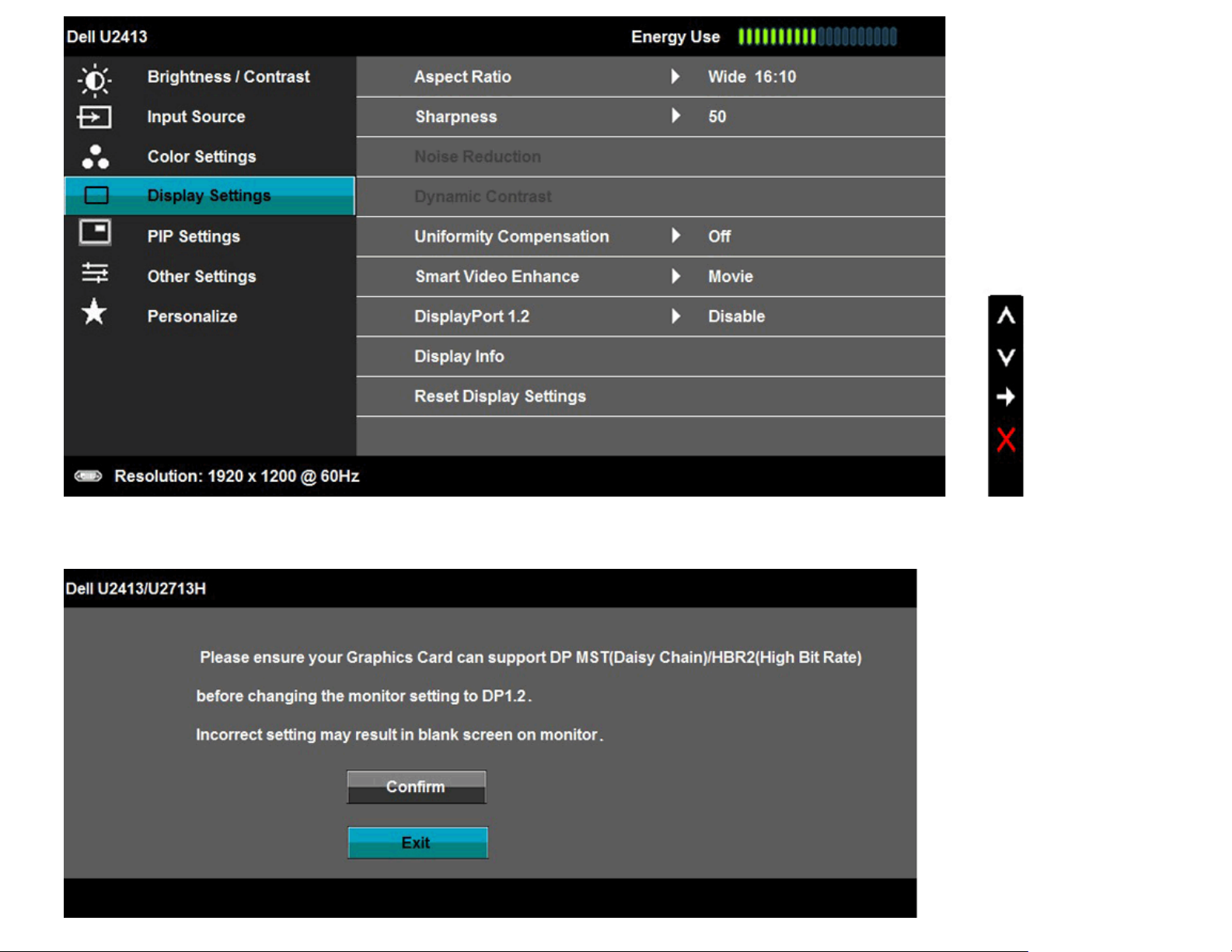Image resolution: width=1232 pixels, height=952 pixels.
Task: Click the PIP Settings picture-in-picture icon
Action: (x=95, y=232)
